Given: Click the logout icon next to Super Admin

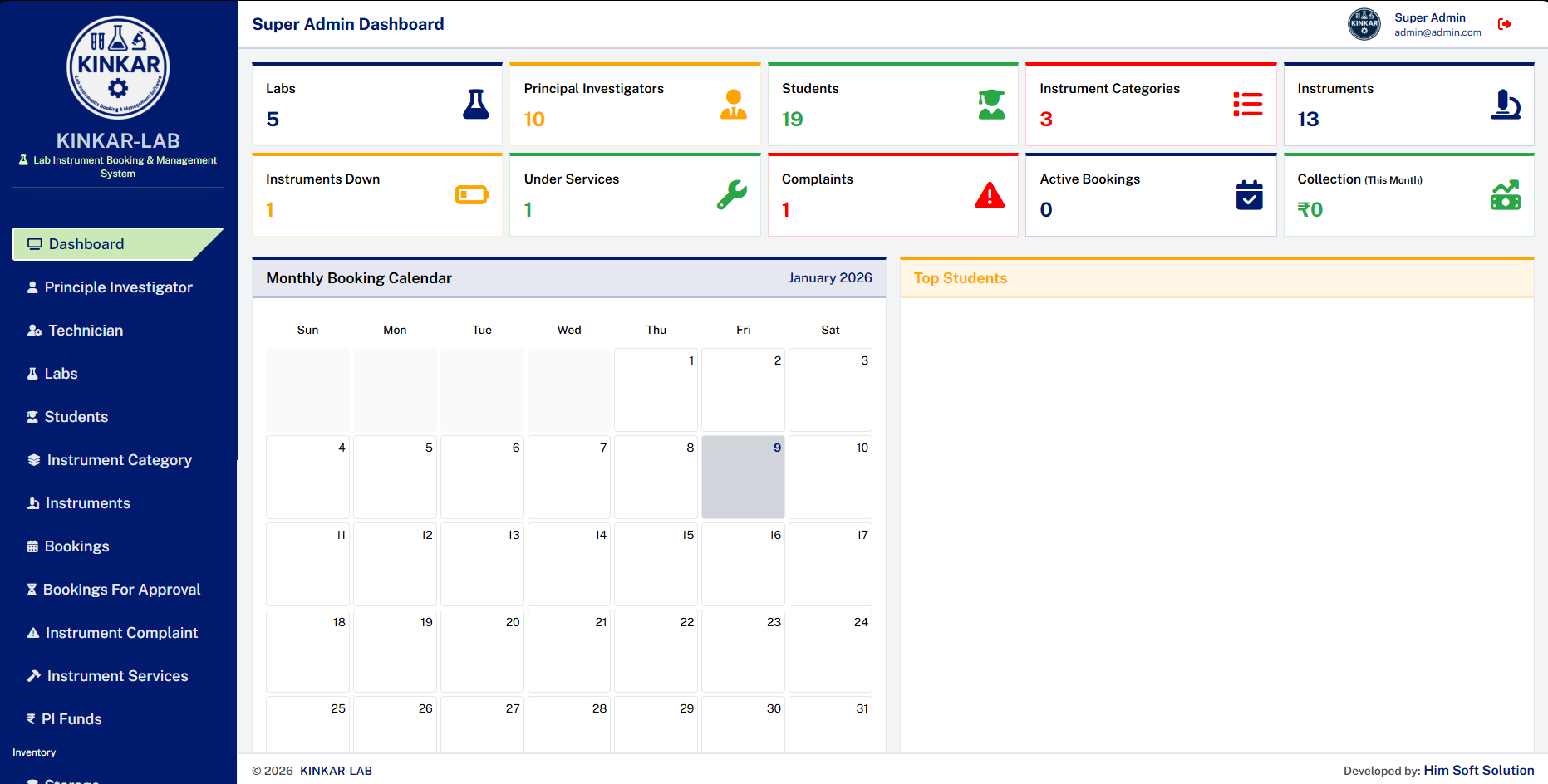Looking at the screenshot, I should tap(1504, 24).
